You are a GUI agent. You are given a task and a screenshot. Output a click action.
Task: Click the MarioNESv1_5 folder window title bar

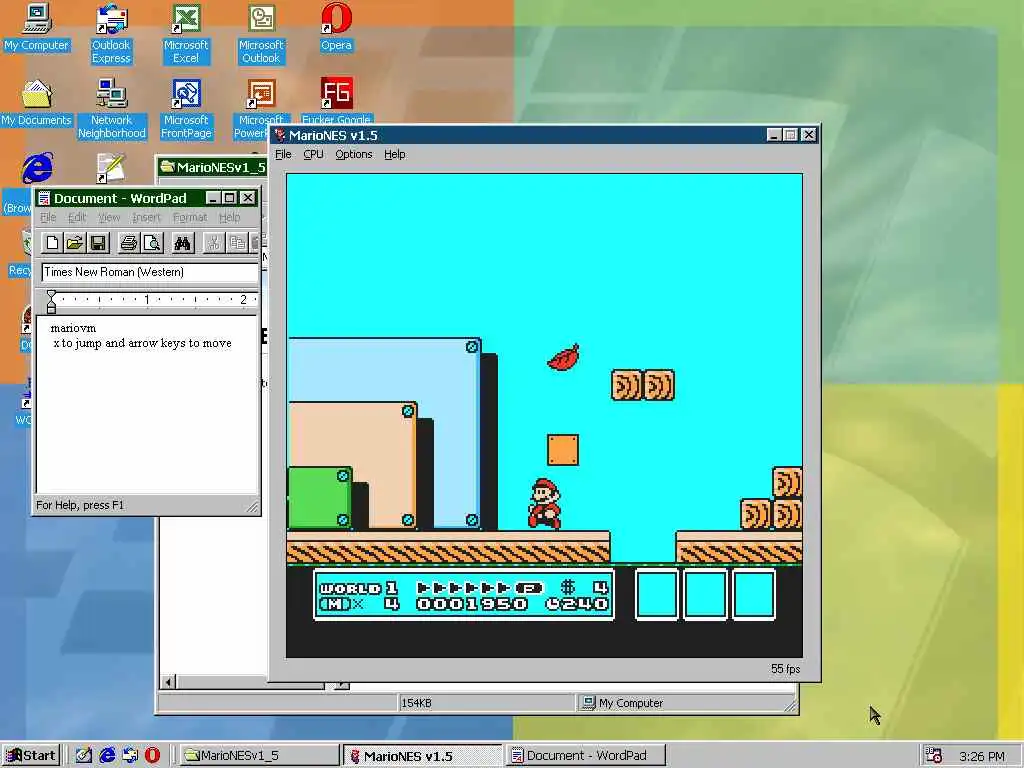(x=212, y=167)
